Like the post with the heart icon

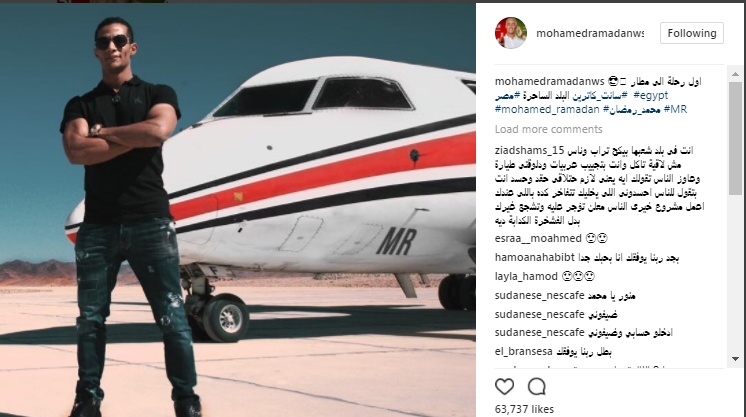(504, 387)
